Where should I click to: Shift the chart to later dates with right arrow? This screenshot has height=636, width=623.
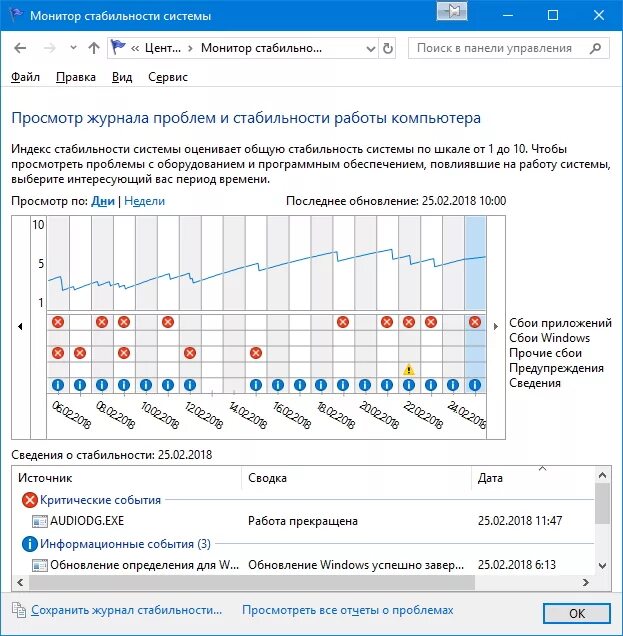click(x=496, y=326)
